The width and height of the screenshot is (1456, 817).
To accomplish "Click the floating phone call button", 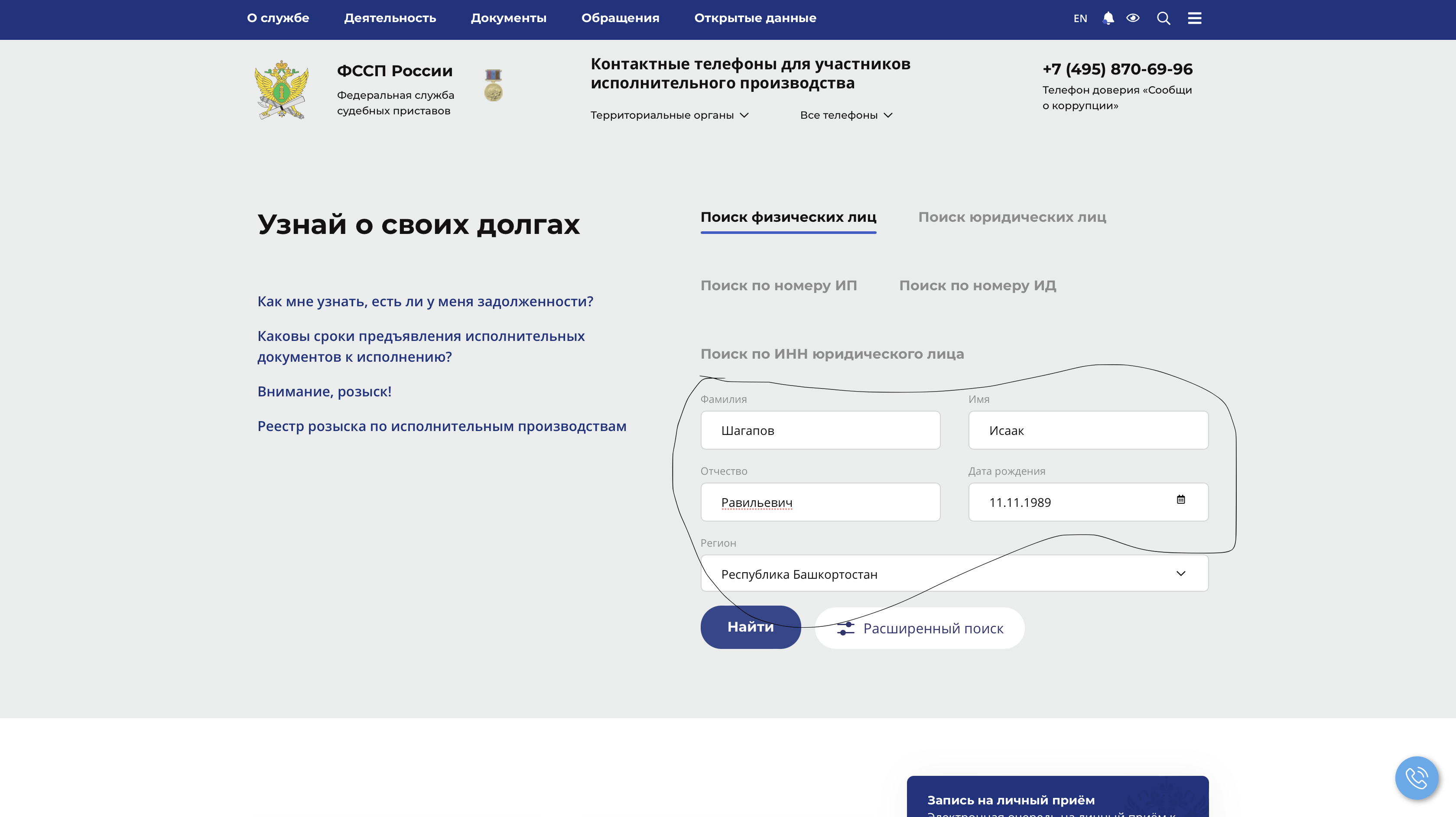I will pos(1417,778).
